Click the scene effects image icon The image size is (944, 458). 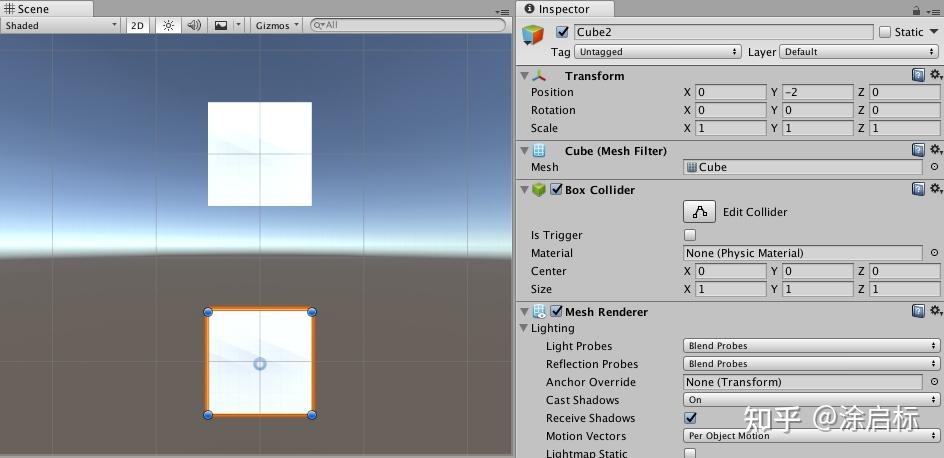click(x=221, y=25)
